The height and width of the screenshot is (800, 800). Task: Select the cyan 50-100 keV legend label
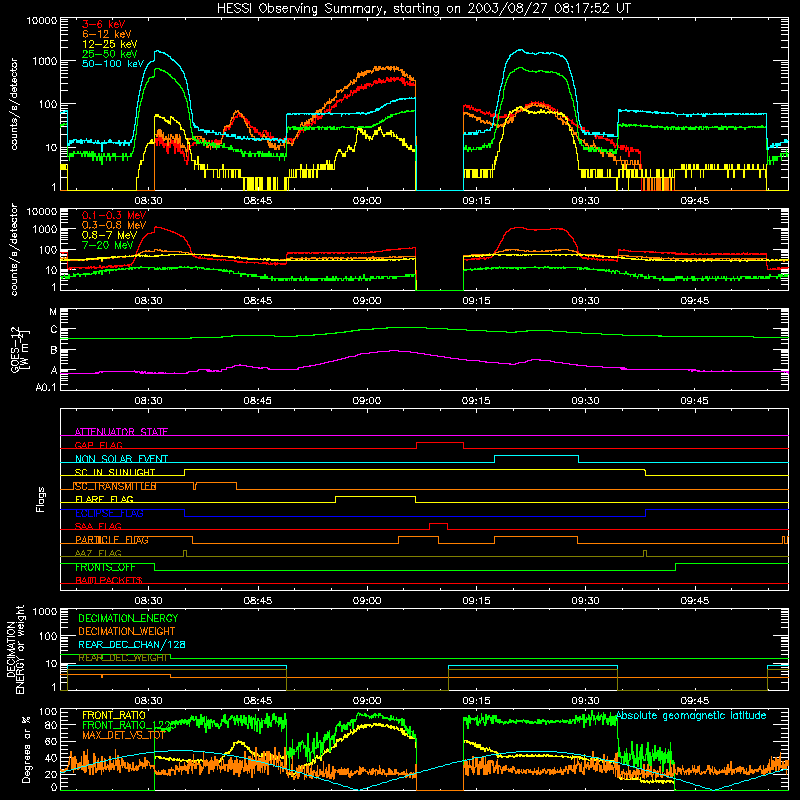113,64
